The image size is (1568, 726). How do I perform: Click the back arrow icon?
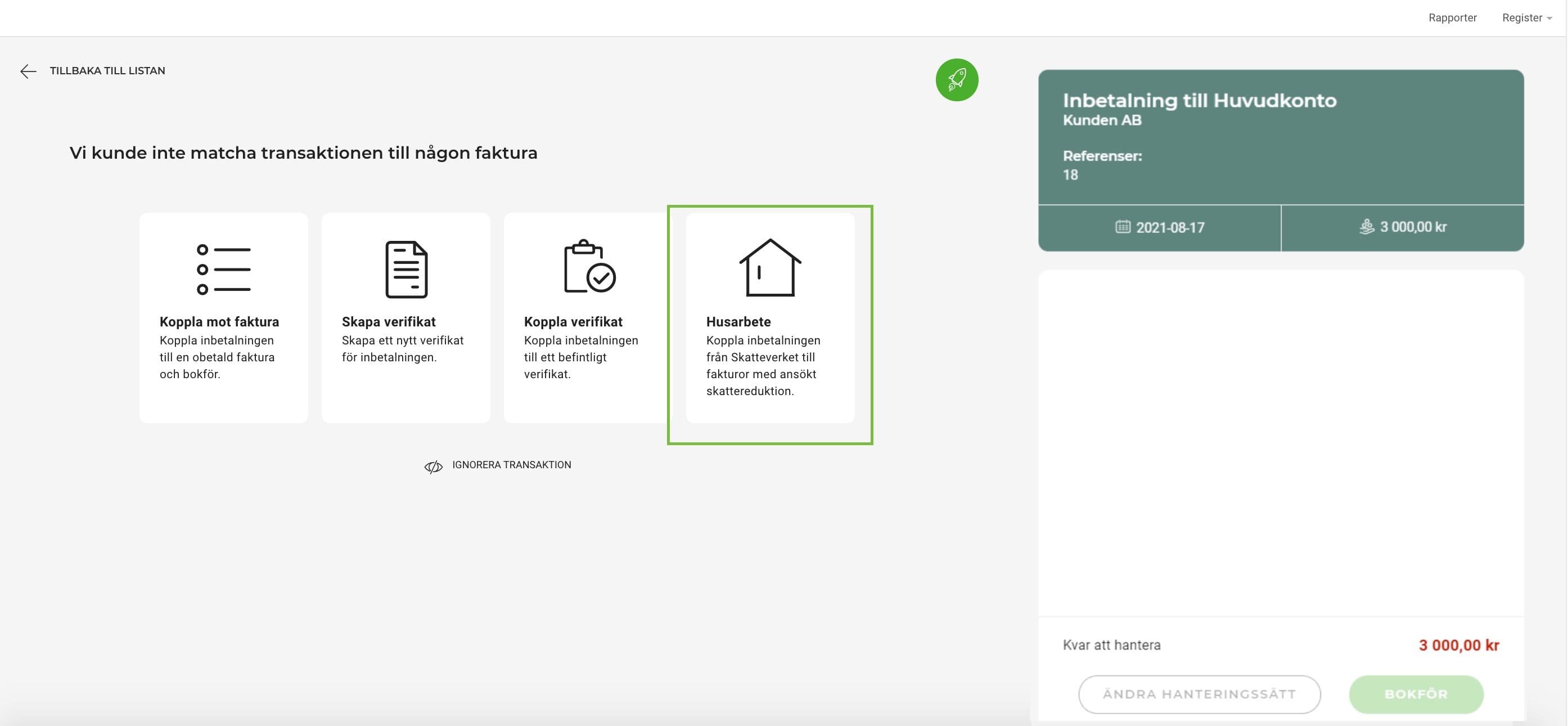click(x=28, y=71)
